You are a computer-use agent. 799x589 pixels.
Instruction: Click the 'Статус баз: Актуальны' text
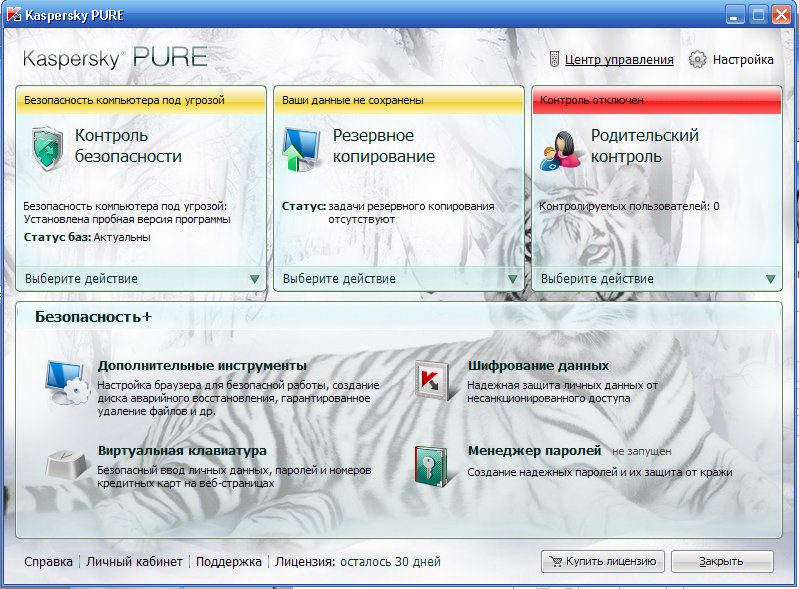click(x=87, y=237)
